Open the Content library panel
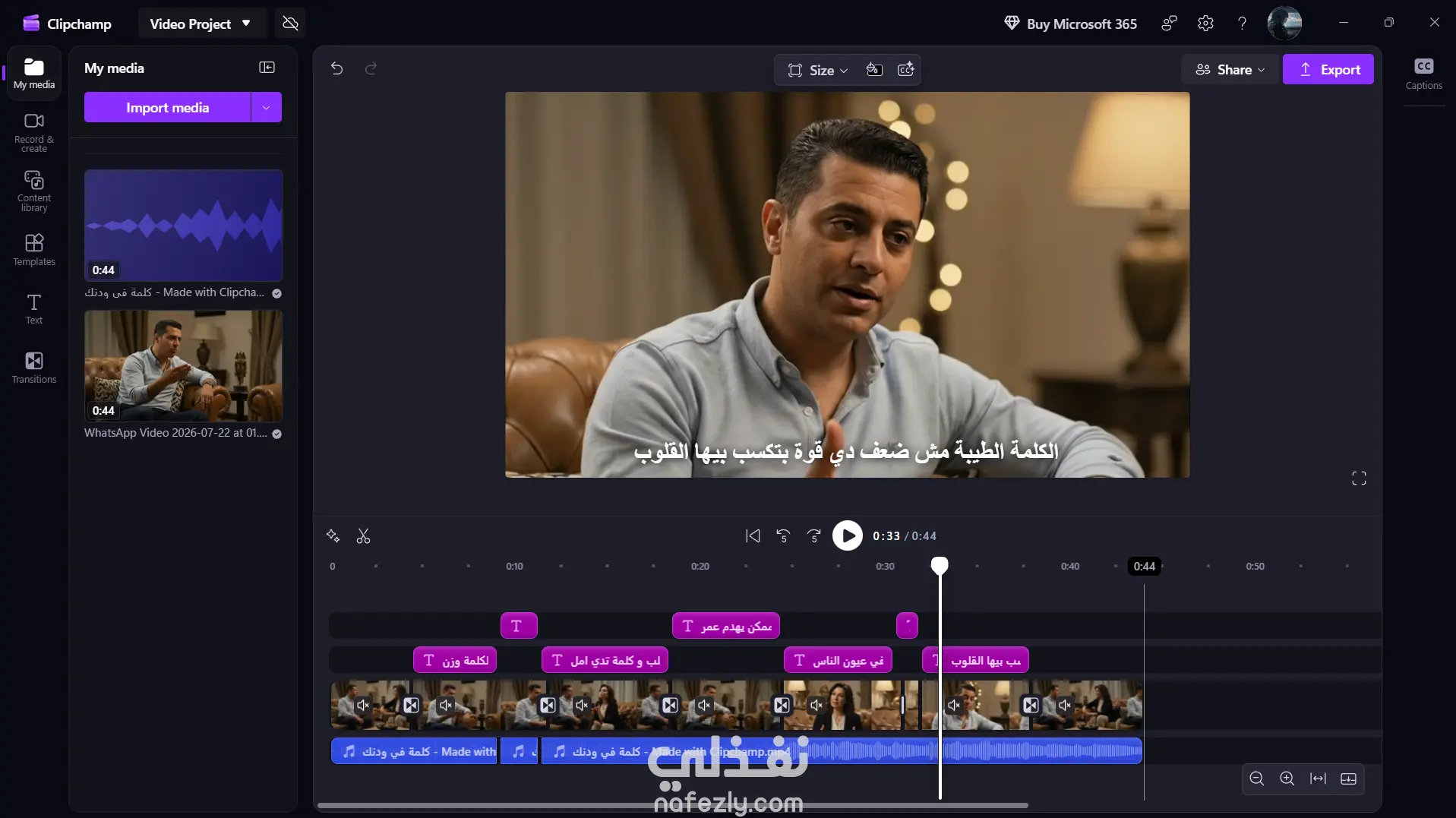The image size is (1456, 818). [34, 191]
